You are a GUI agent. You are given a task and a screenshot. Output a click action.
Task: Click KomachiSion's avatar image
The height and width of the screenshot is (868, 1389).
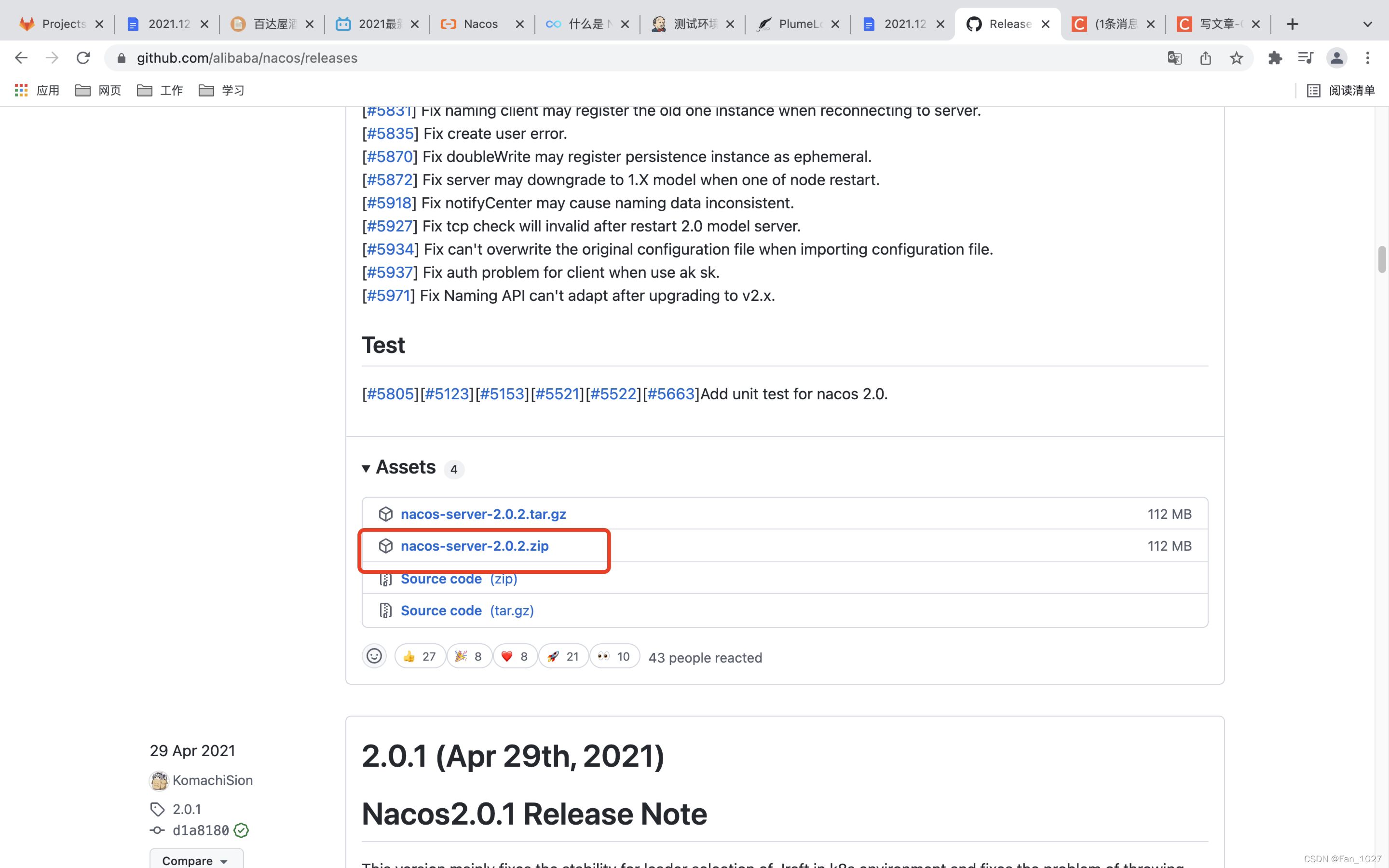[x=159, y=780]
